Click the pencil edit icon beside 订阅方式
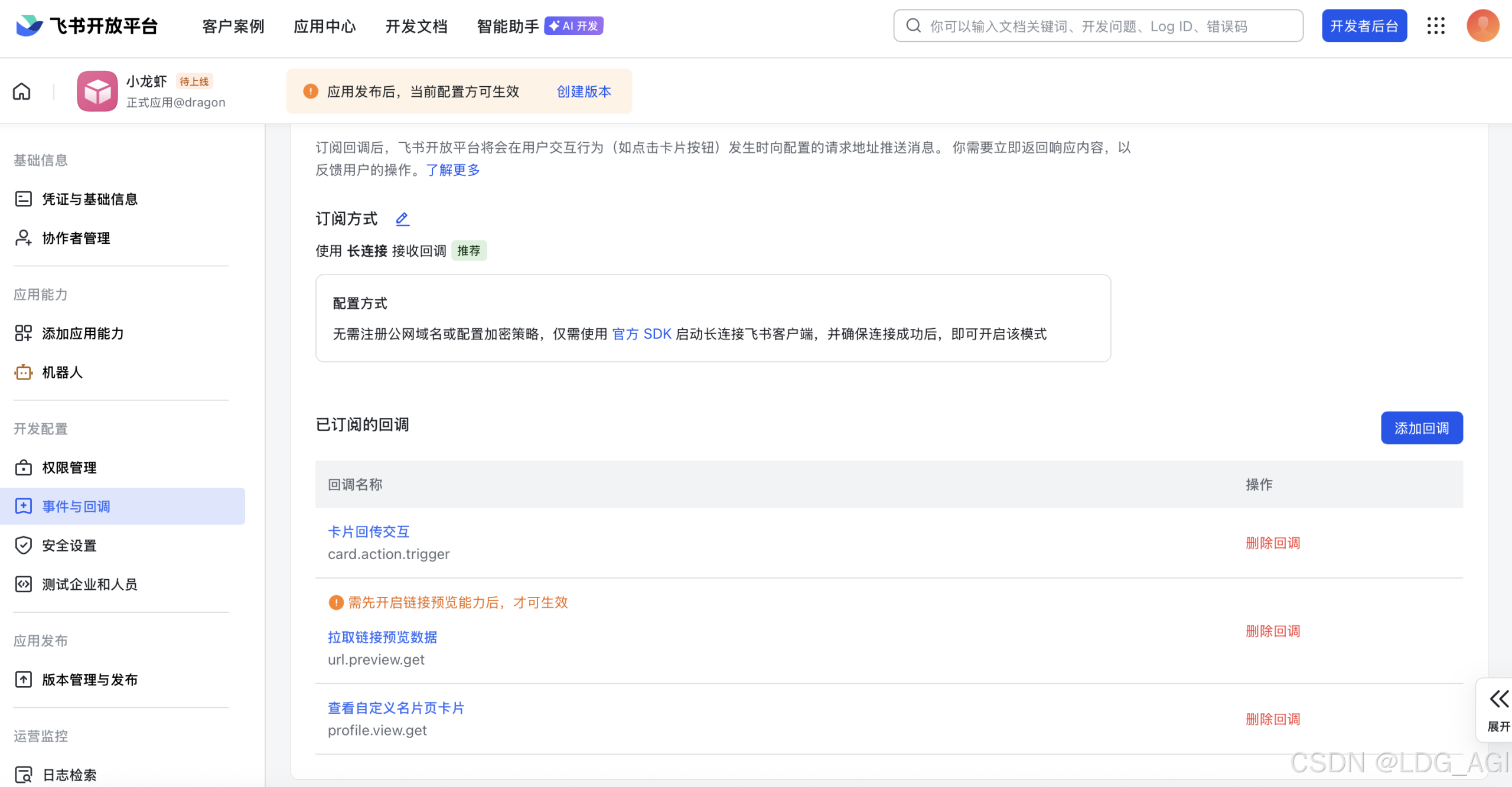The width and height of the screenshot is (1512, 787). [402, 219]
